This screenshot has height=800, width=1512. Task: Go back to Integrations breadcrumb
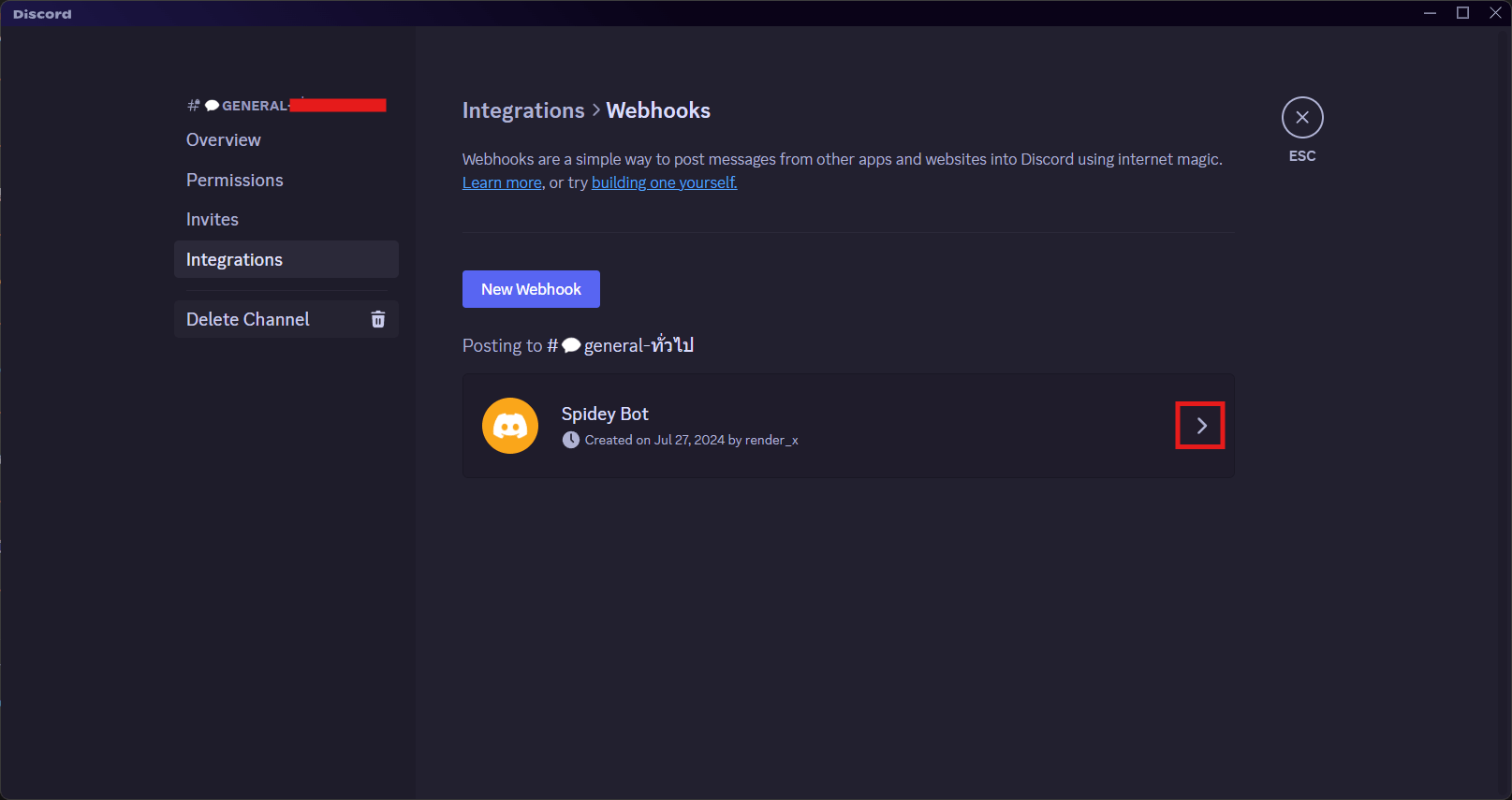point(523,110)
